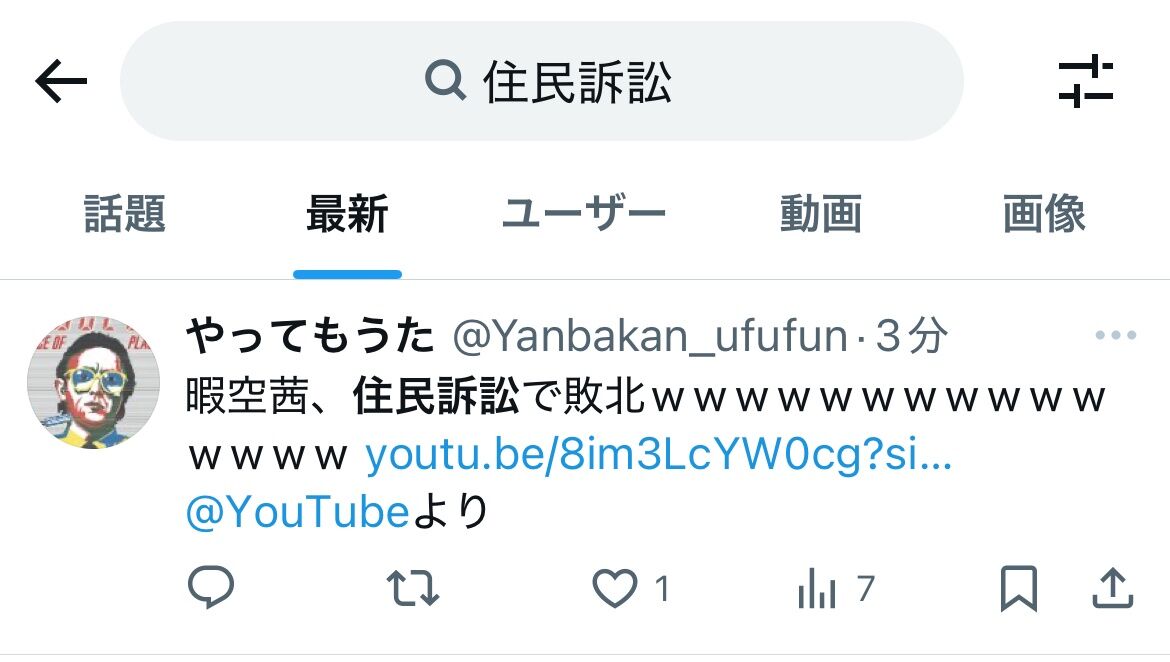
Task: Open the @Yanbakan_ufufun profile handle
Action: [x=651, y=337]
